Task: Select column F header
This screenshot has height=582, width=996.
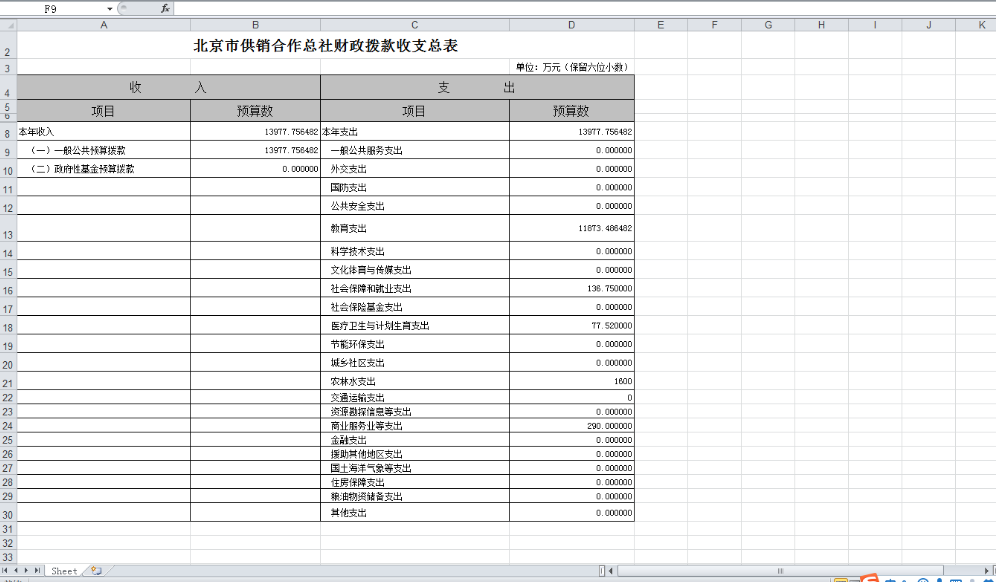Action: 715,25
